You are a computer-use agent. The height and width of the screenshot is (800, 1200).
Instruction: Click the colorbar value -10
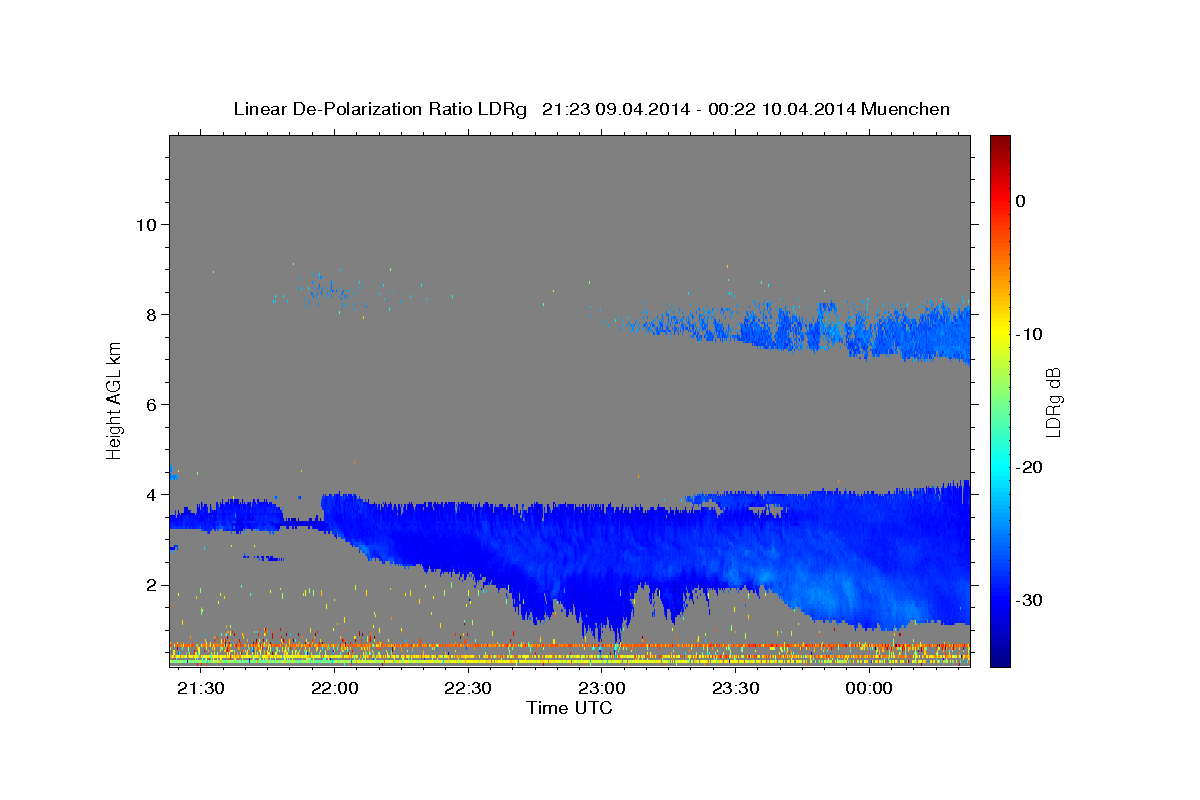1029,334
